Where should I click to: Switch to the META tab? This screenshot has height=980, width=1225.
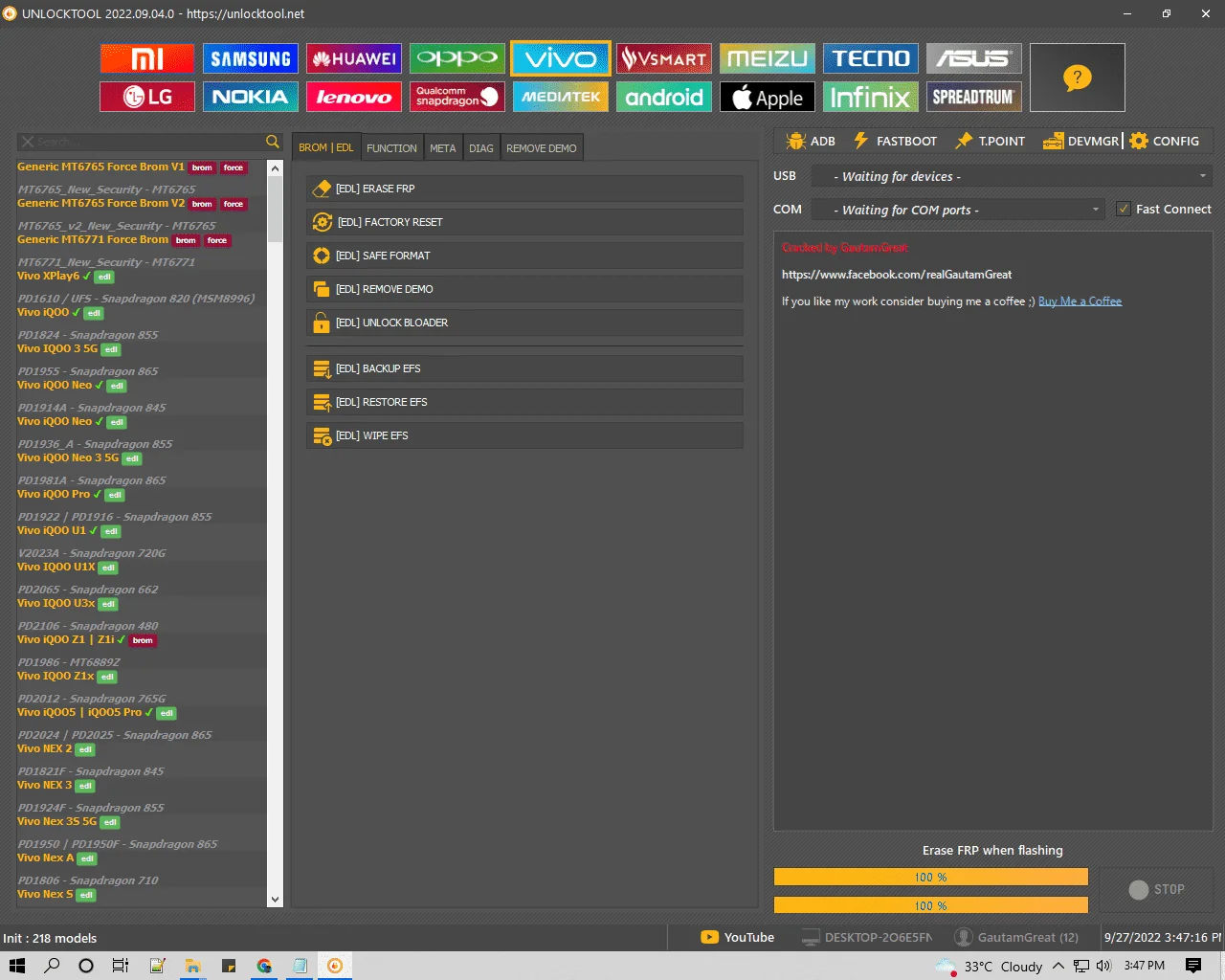point(443,148)
